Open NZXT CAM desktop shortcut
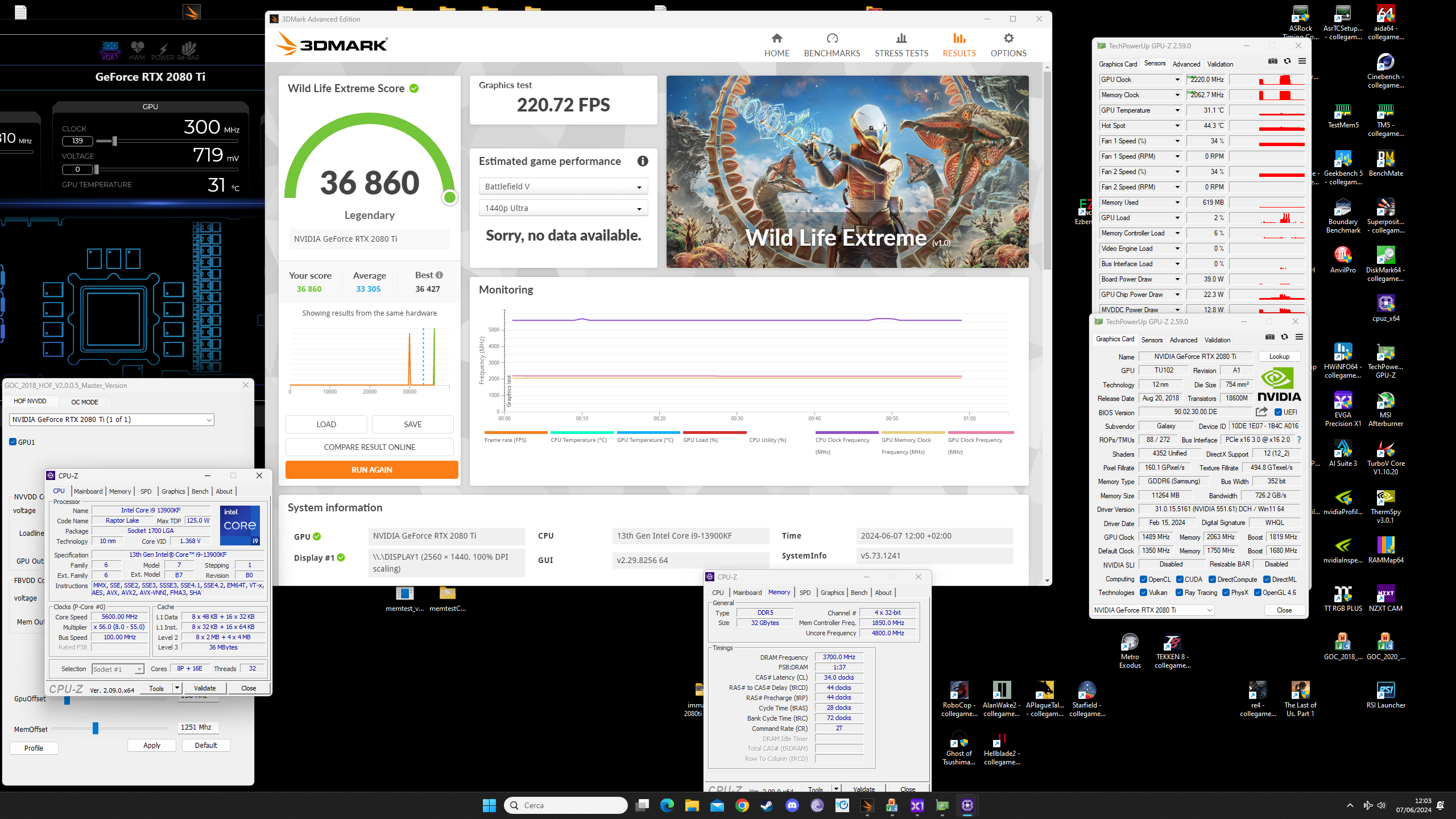1456x819 pixels. coord(1385,598)
